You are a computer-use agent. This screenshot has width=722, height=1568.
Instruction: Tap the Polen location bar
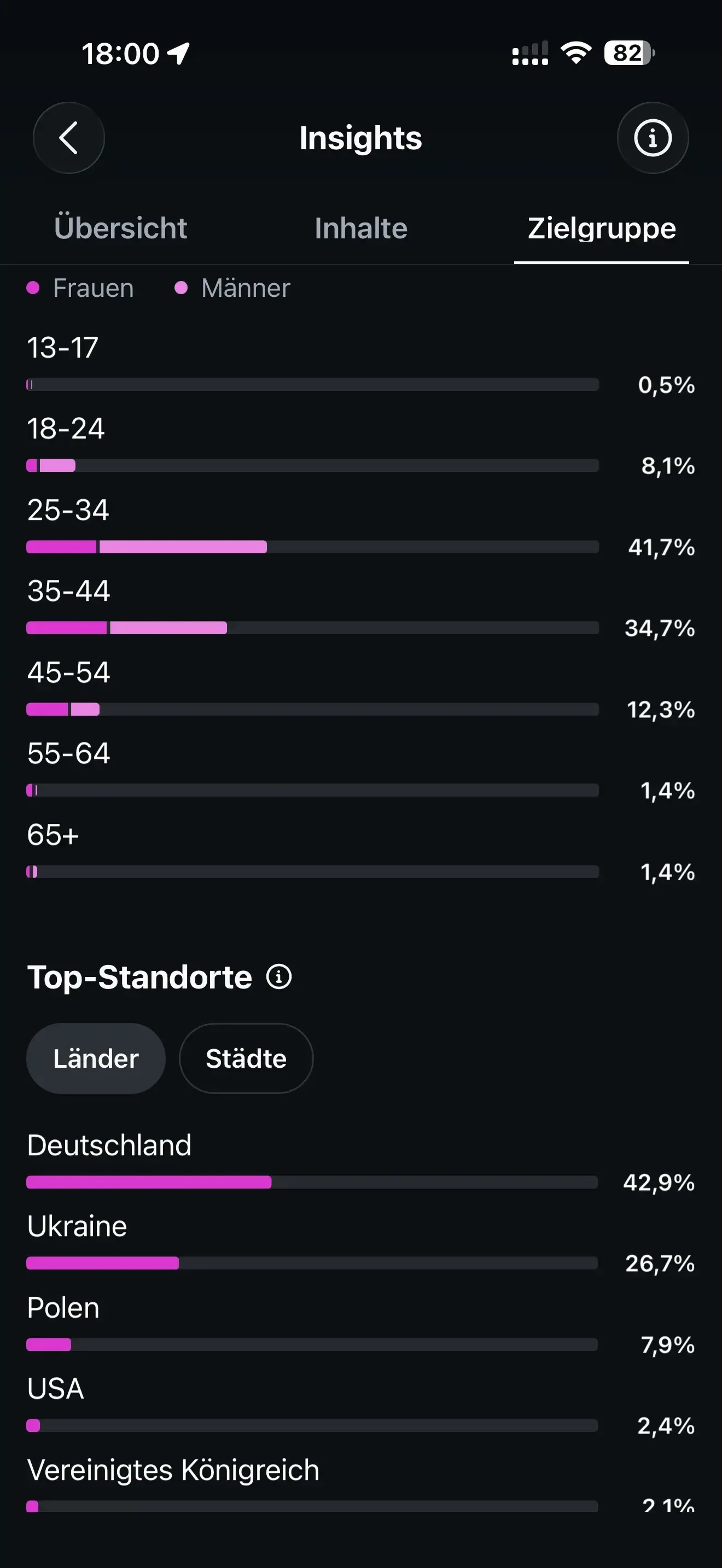tap(312, 1344)
